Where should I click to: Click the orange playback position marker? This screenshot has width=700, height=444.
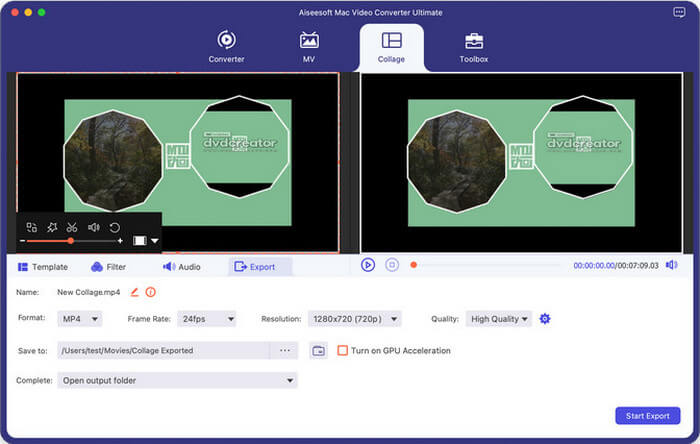tap(413, 265)
